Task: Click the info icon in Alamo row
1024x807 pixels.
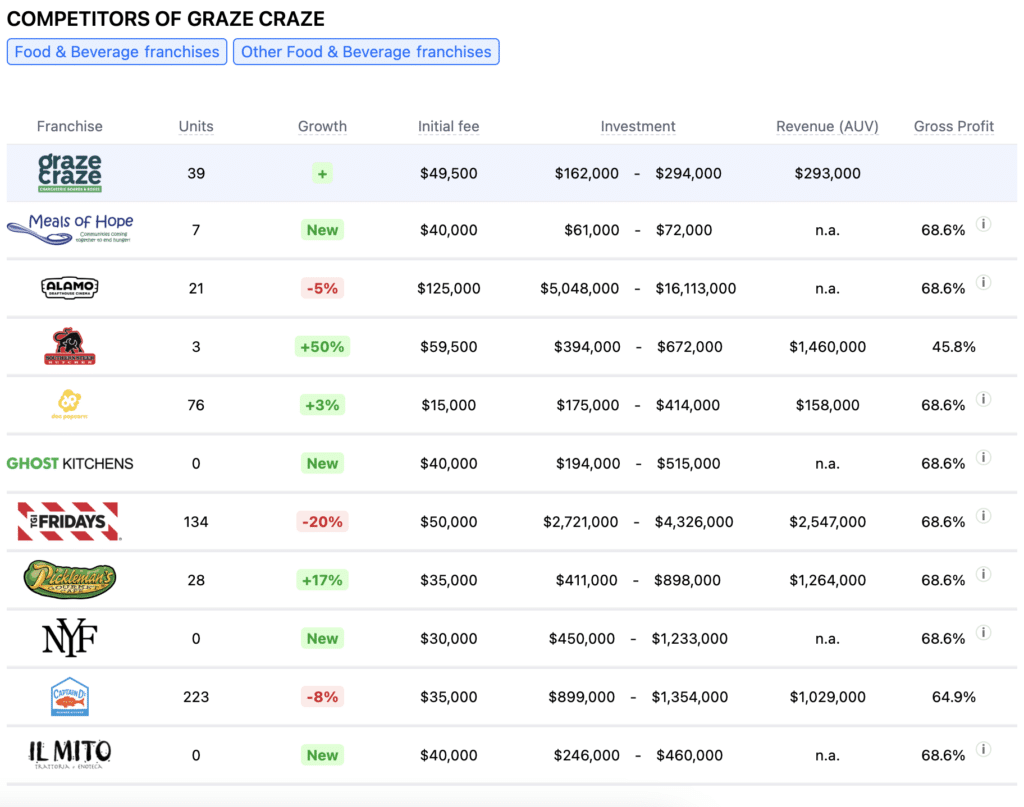Action: tap(984, 282)
